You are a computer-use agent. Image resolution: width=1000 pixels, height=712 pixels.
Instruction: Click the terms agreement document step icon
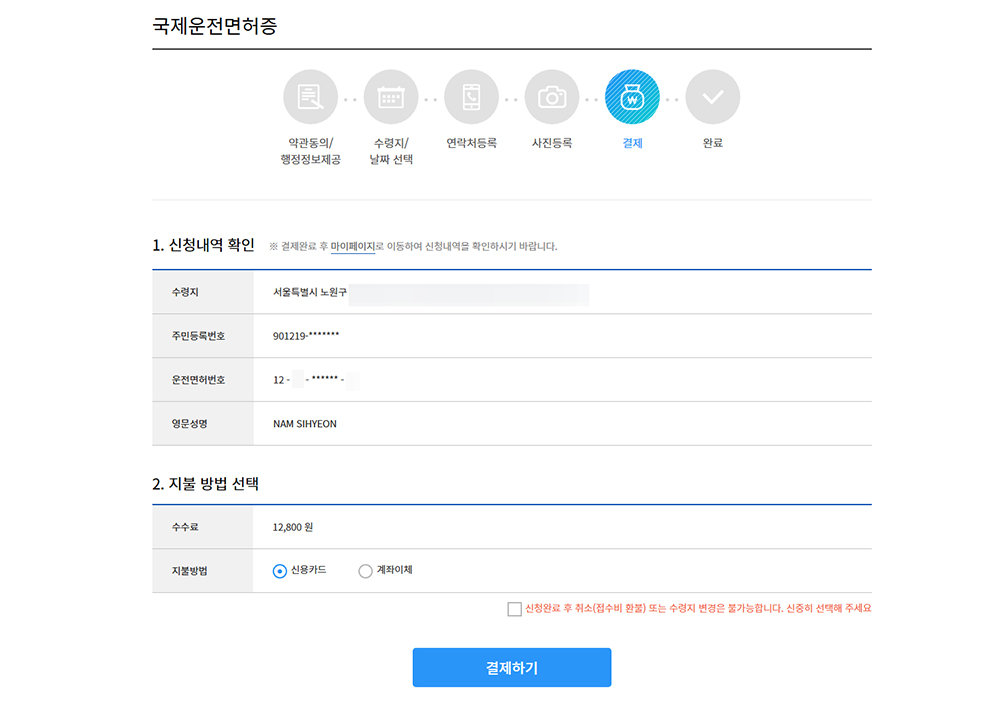(x=310, y=97)
